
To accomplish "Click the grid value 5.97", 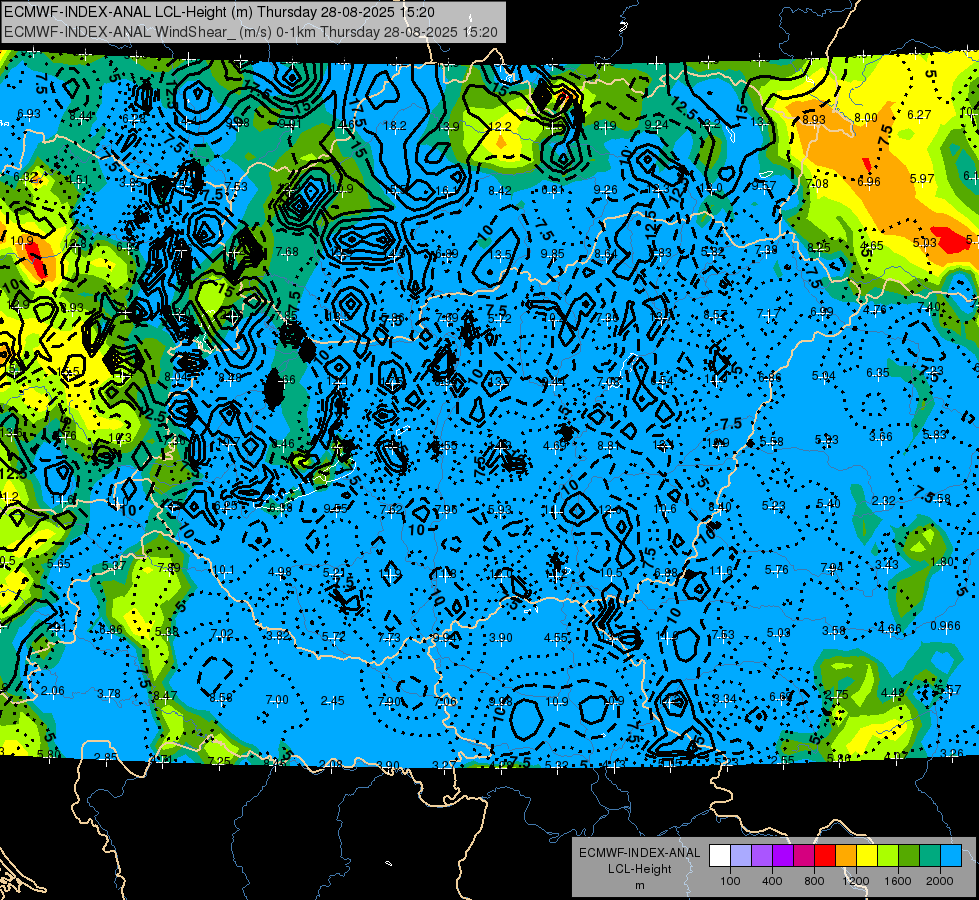I will [x=922, y=179].
